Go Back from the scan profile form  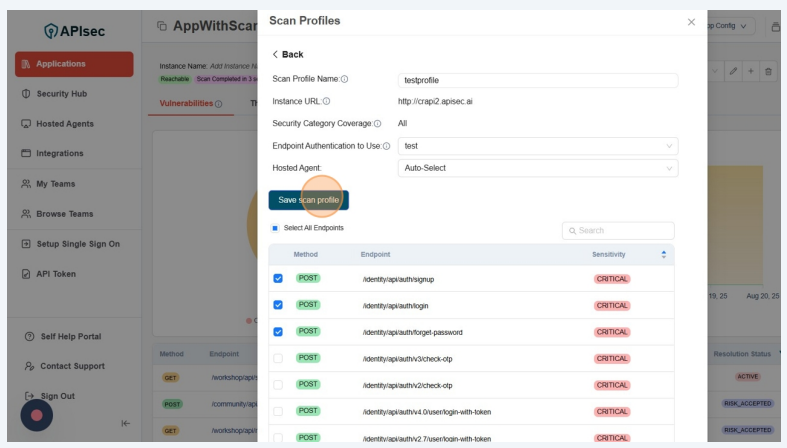point(288,54)
